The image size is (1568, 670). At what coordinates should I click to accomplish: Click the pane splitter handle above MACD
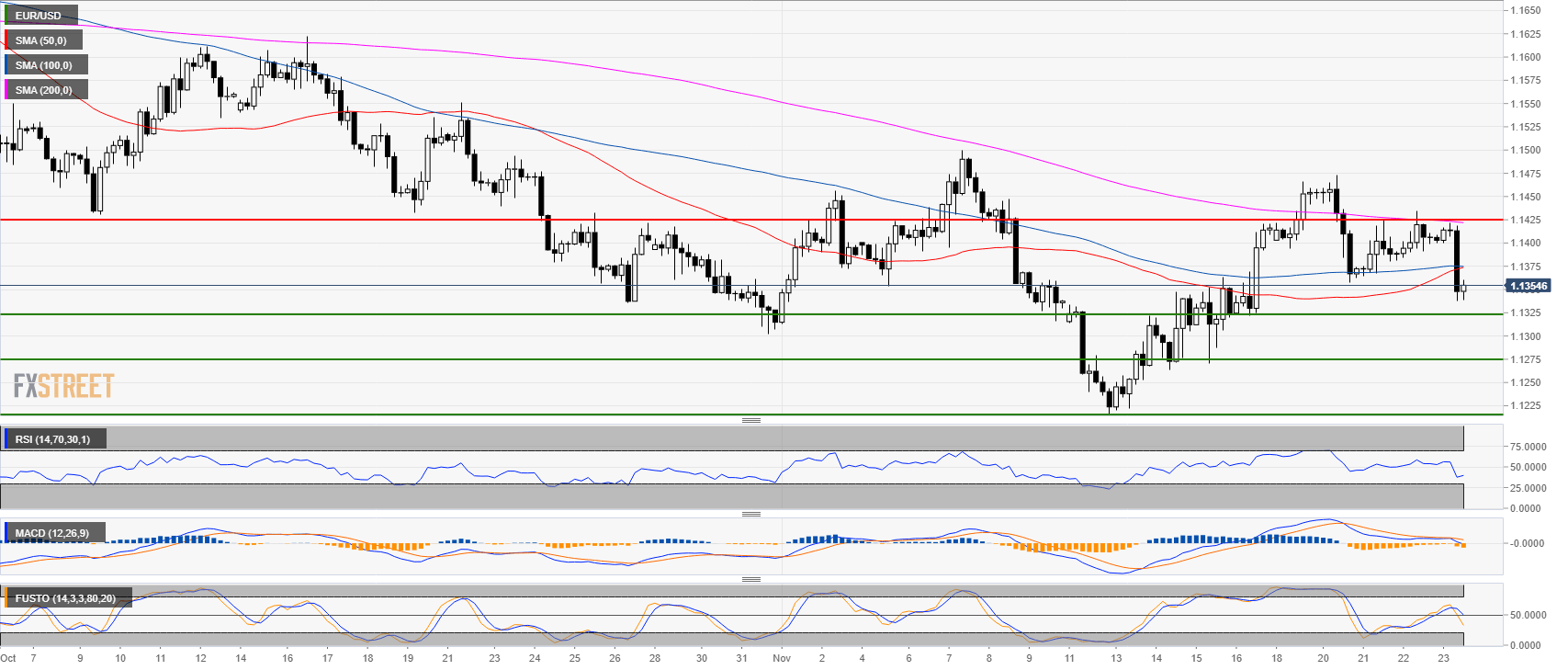click(x=750, y=514)
